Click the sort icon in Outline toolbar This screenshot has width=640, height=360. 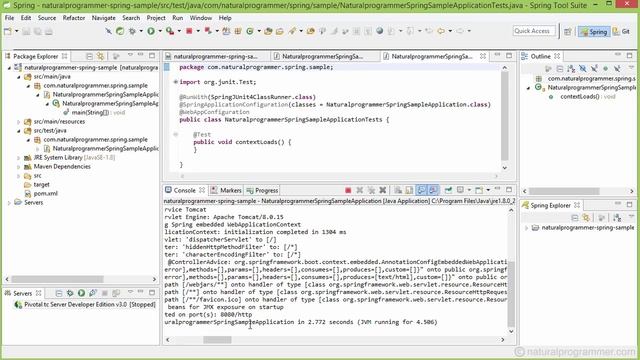click(x=571, y=69)
